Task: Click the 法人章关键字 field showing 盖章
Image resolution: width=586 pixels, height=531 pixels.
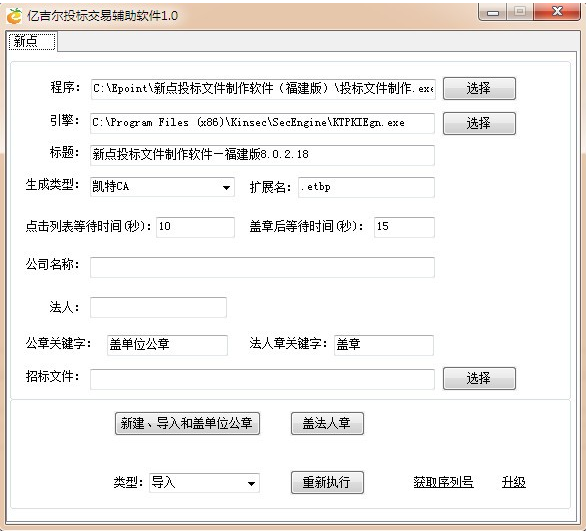Action: (x=384, y=345)
